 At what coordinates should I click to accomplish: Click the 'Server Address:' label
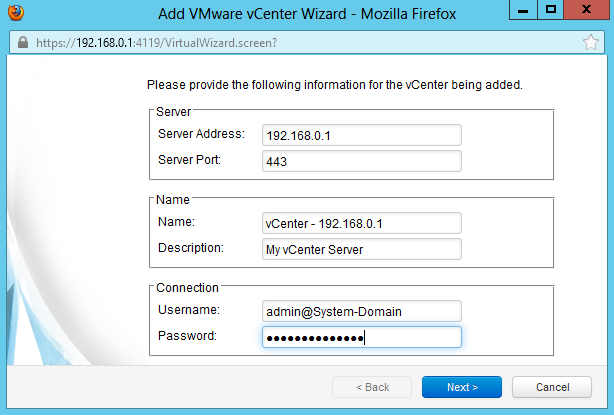[x=201, y=134]
